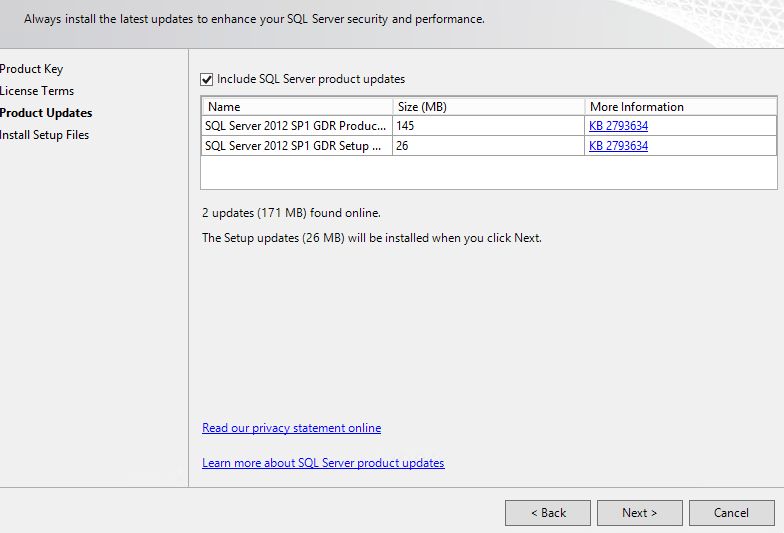Click the Next button
This screenshot has height=533, width=784.
click(x=640, y=513)
